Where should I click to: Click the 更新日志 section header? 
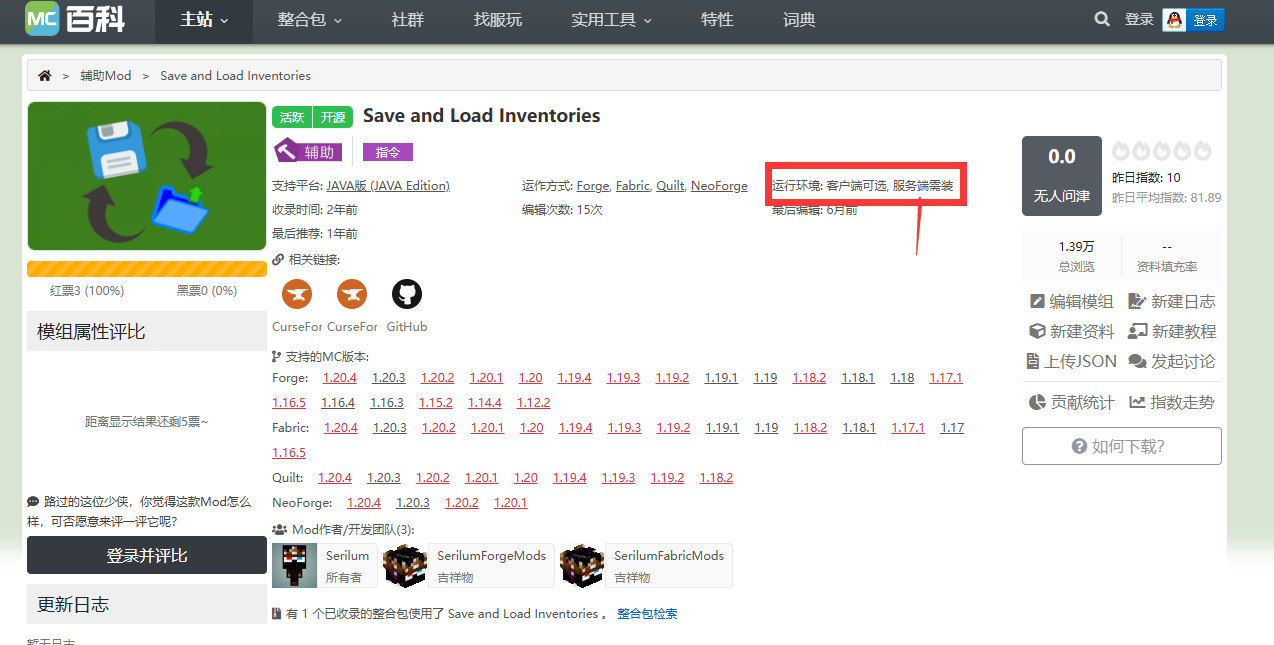pos(147,604)
